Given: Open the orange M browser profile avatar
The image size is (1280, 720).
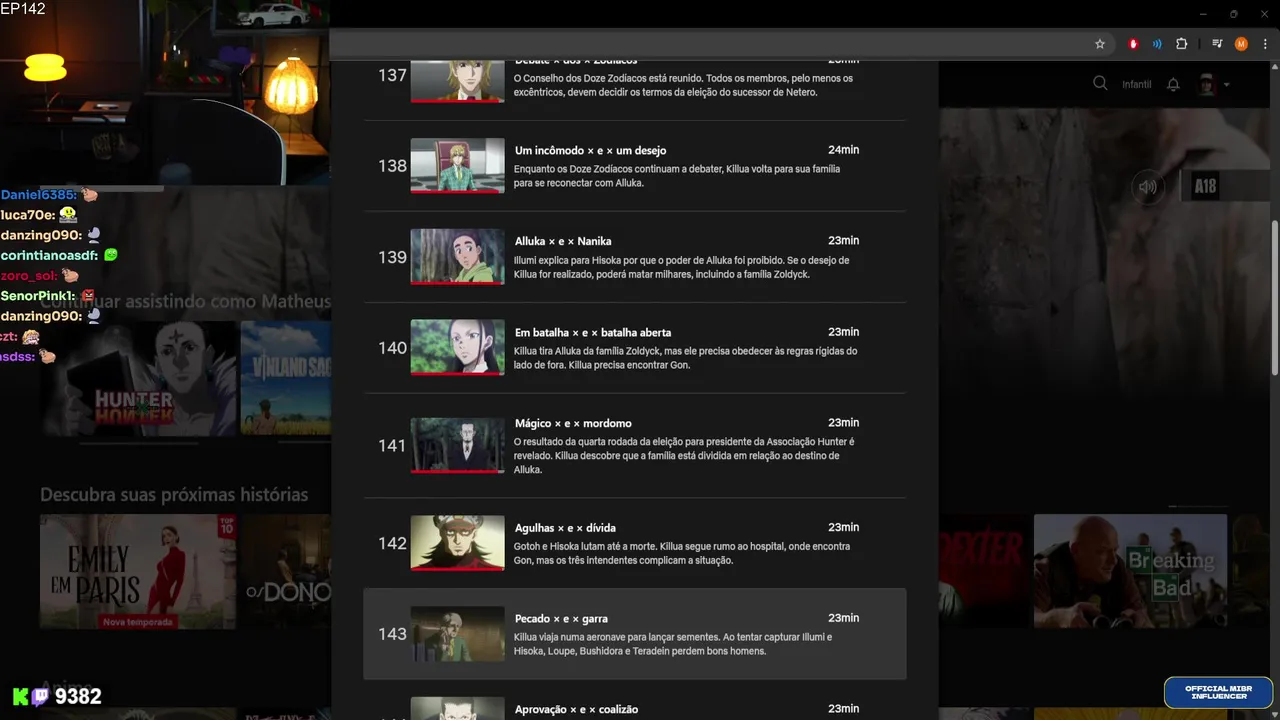Looking at the screenshot, I should (x=1241, y=44).
